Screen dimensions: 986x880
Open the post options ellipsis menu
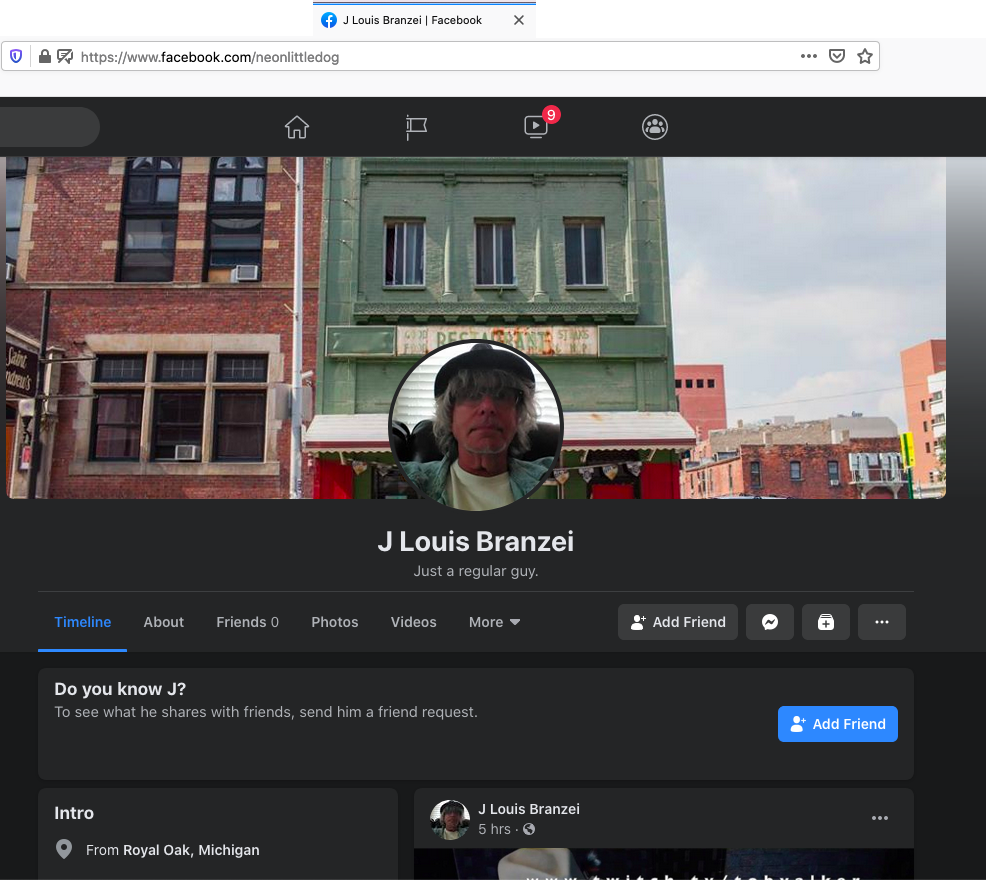click(880, 818)
